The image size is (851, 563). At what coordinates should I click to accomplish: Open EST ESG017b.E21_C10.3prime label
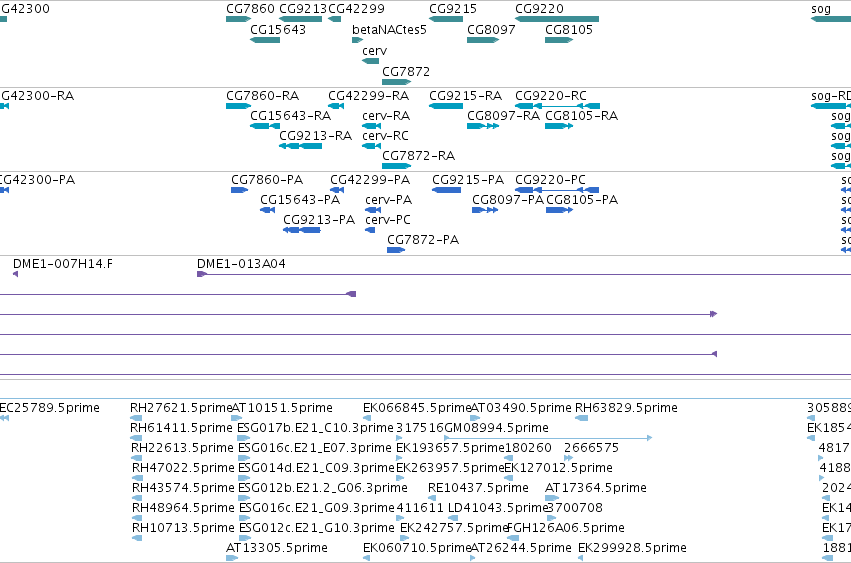pos(315,428)
